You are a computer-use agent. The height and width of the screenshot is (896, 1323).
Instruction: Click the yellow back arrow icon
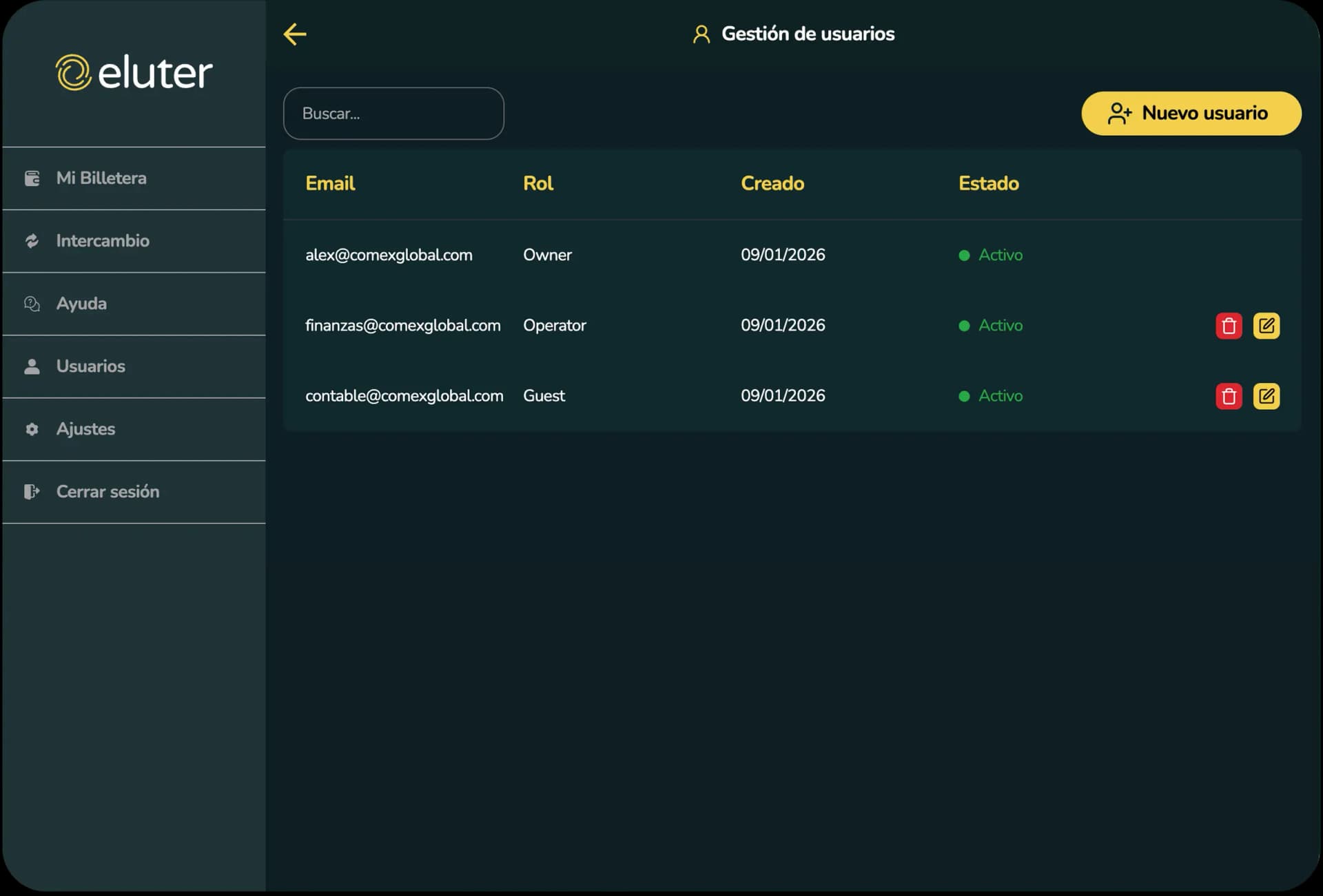tap(295, 34)
